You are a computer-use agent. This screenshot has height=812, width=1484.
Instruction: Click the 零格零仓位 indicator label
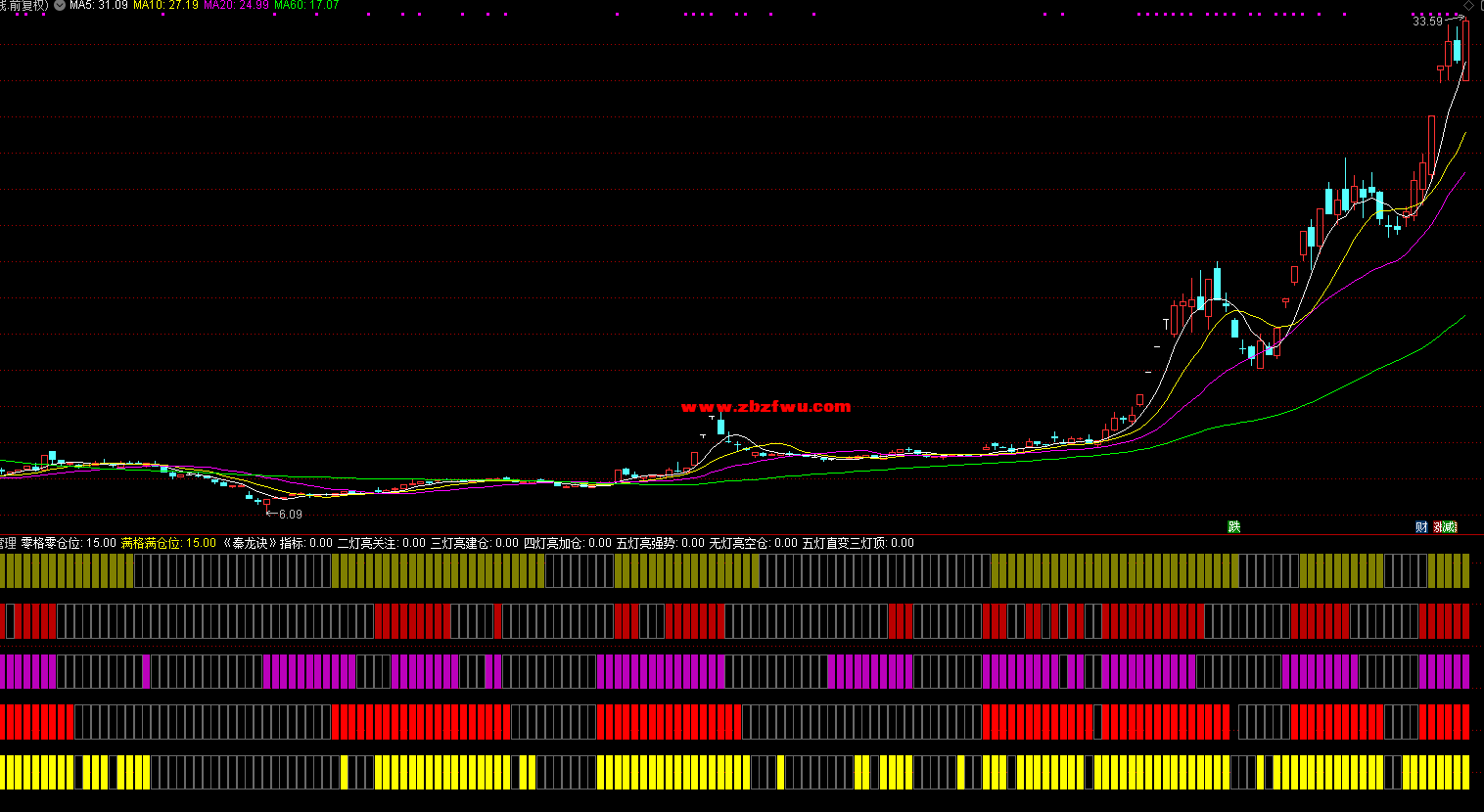point(69,543)
